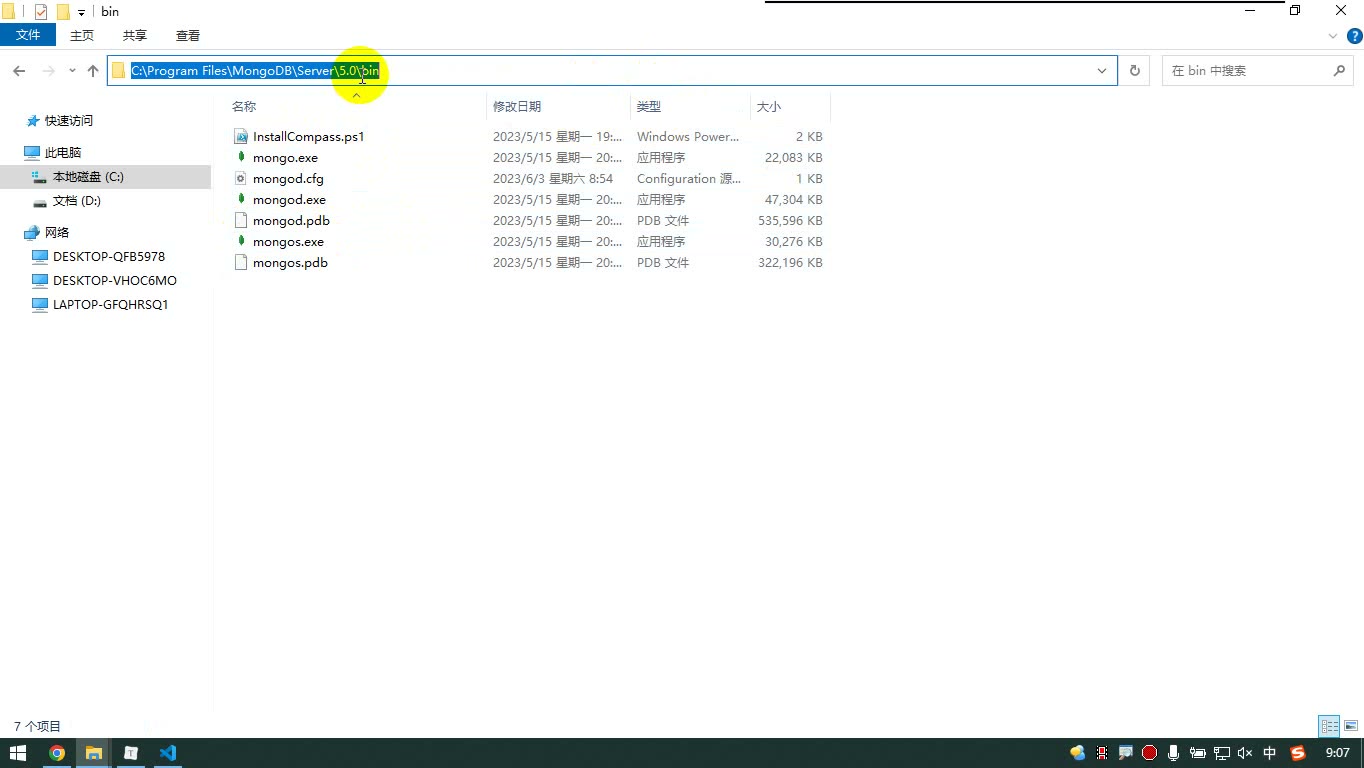Image resolution: width=1364 pixels, height=768 pixels.
Task: Select the InstallCompass.ps1 file
Action: (x=308, y=137)
